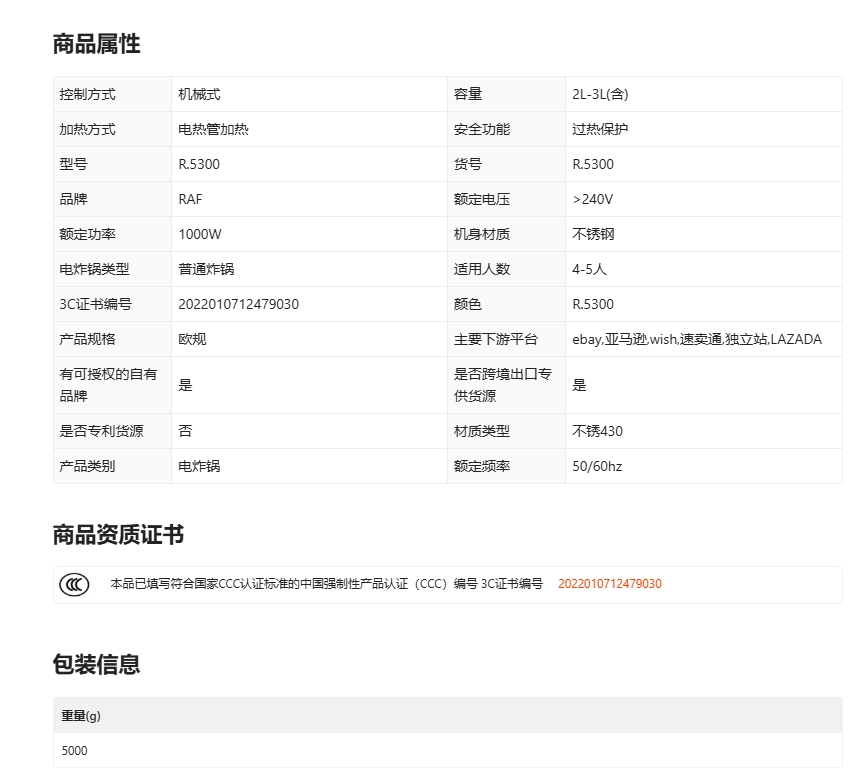
Task: Click the 包装信息 section heading
Action: coord(96,664)
